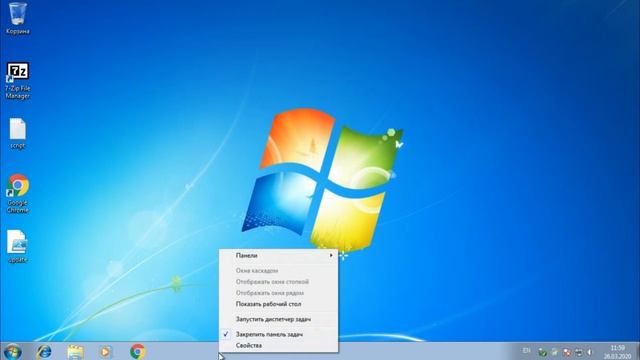
Task: Choose Показать рабочий стол menu item
Action: (279, 304)
